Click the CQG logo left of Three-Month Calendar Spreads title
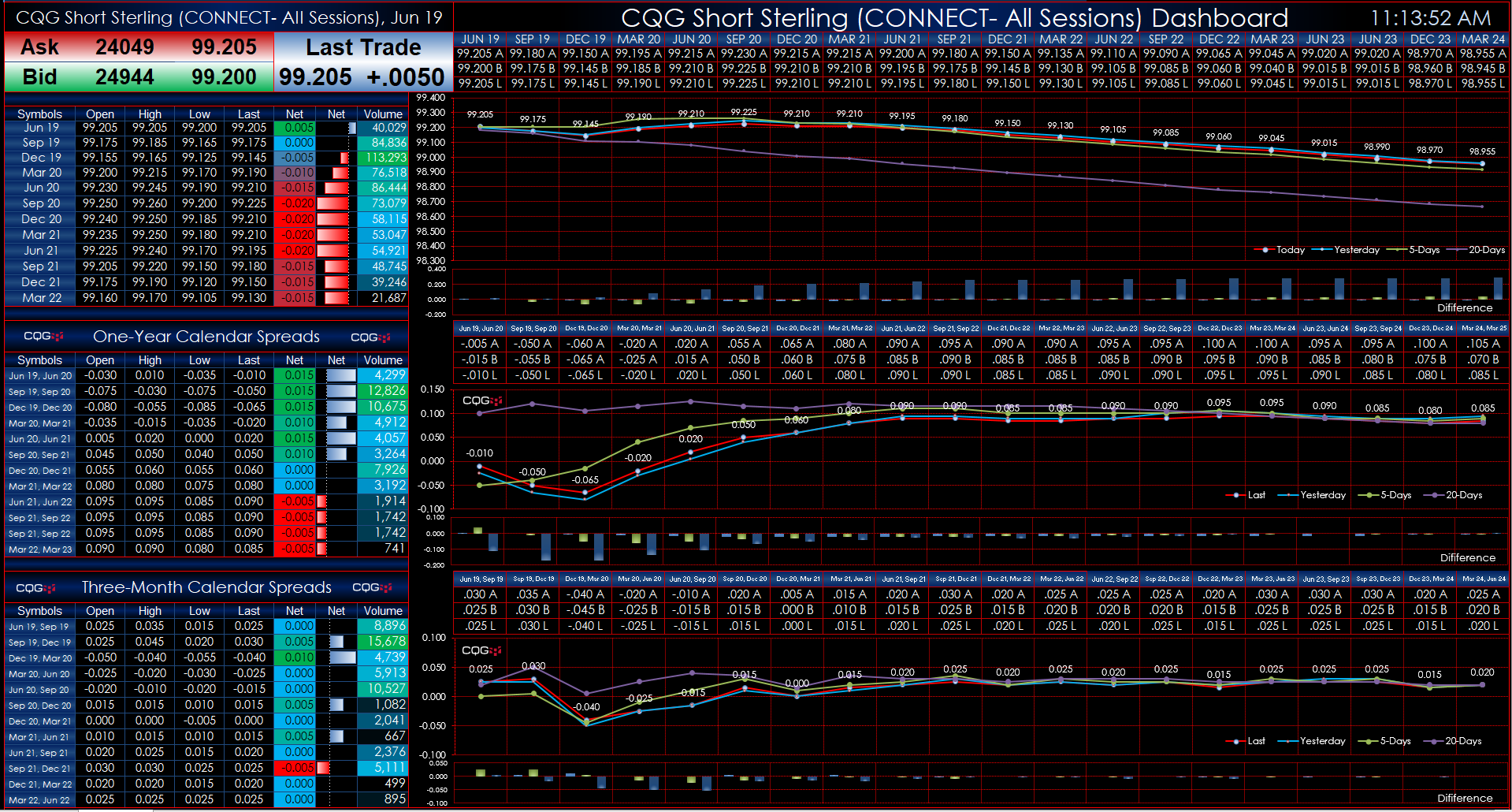Screen dimensions: 1512x812 [x=35, y=588]
